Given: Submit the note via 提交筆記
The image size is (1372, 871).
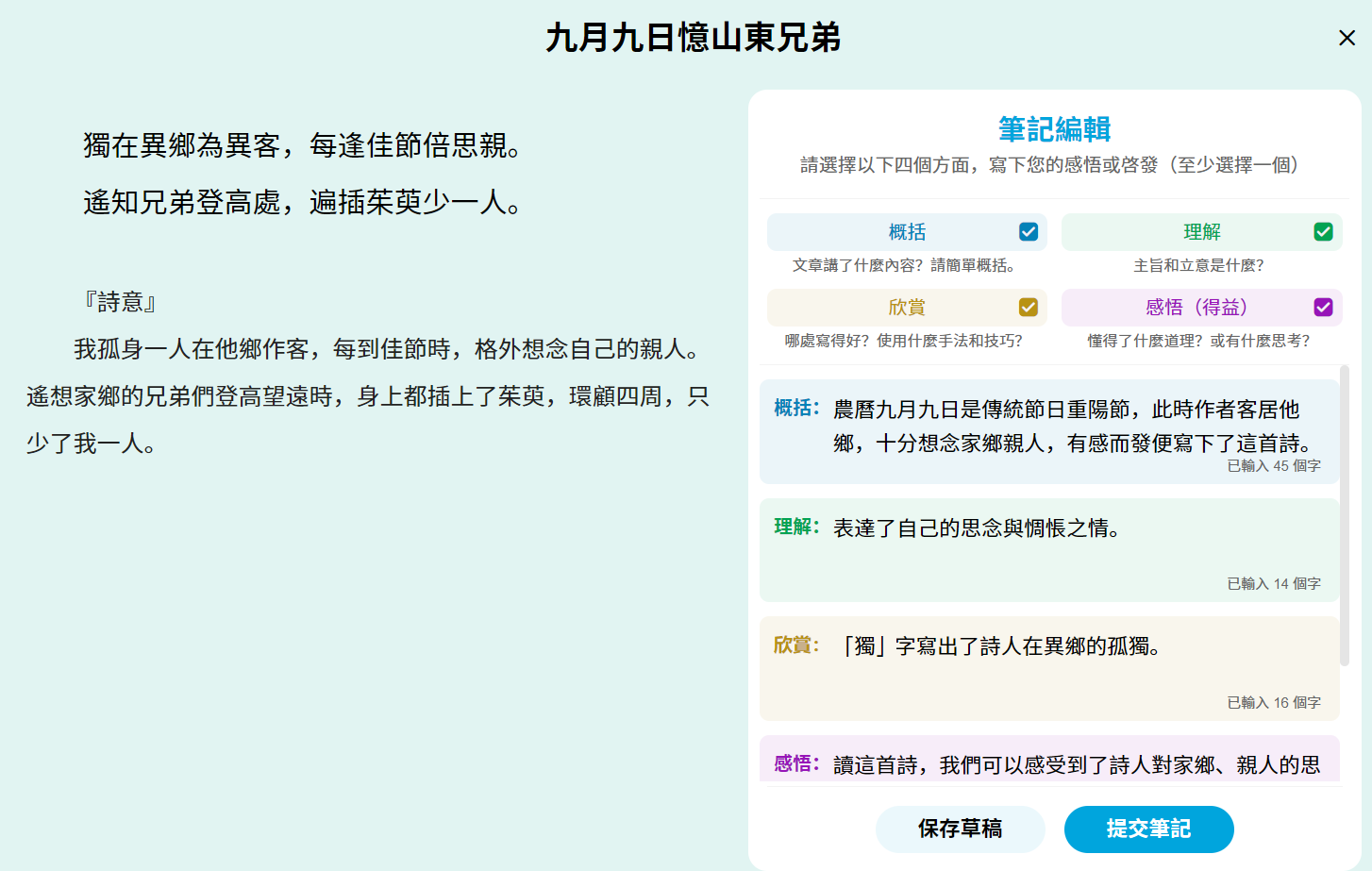Looking at the screenshot, I should (1148, 829).
